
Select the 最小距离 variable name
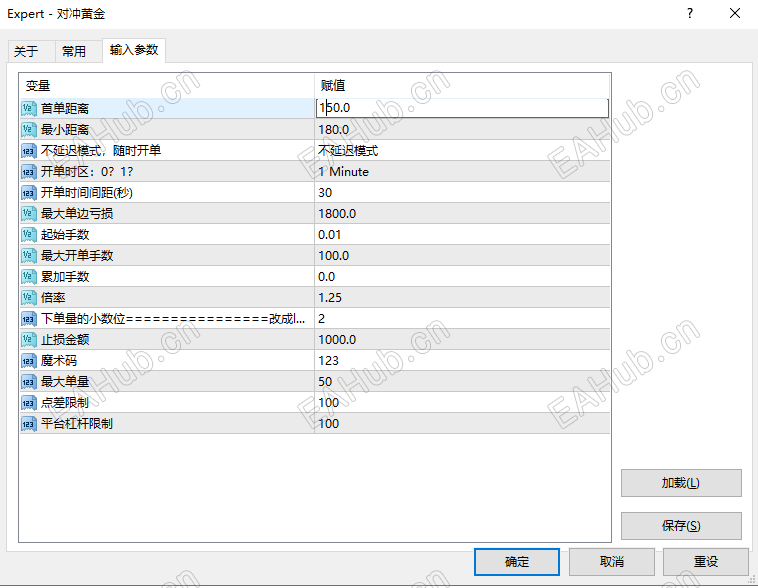pyautogui.click(x=65, y=130)
